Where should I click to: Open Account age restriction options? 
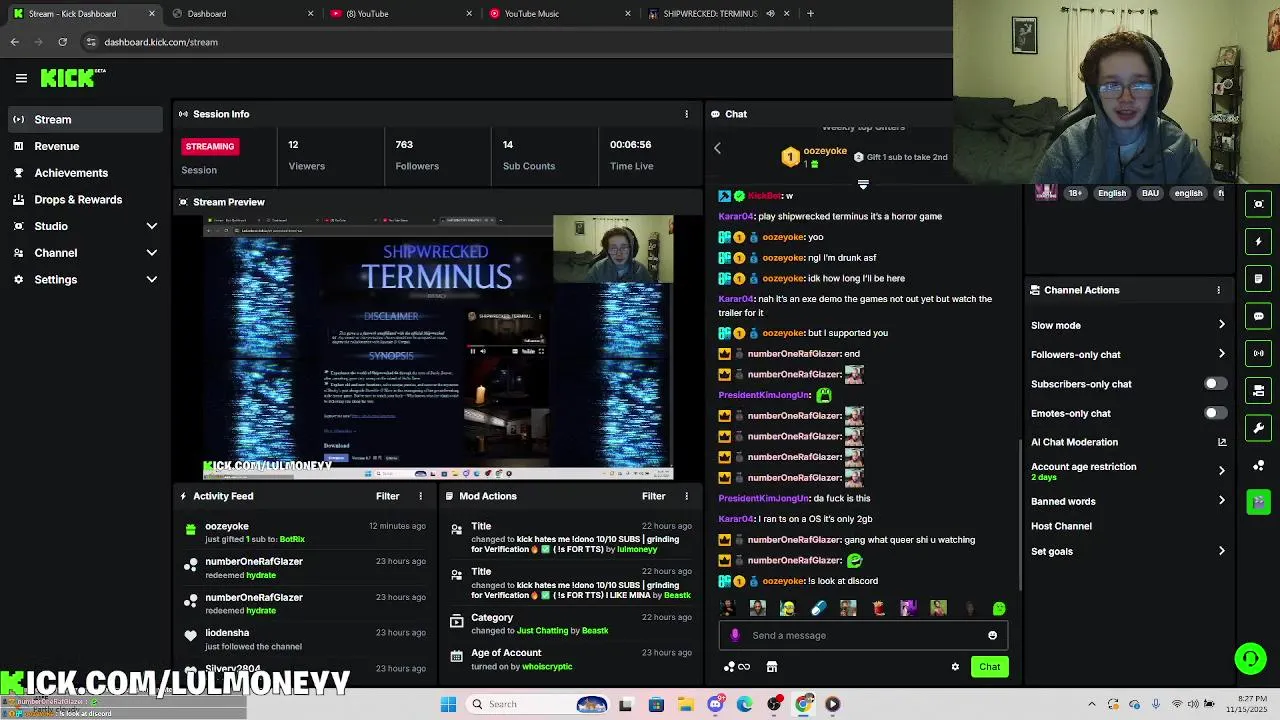(x=1221, y=471)
